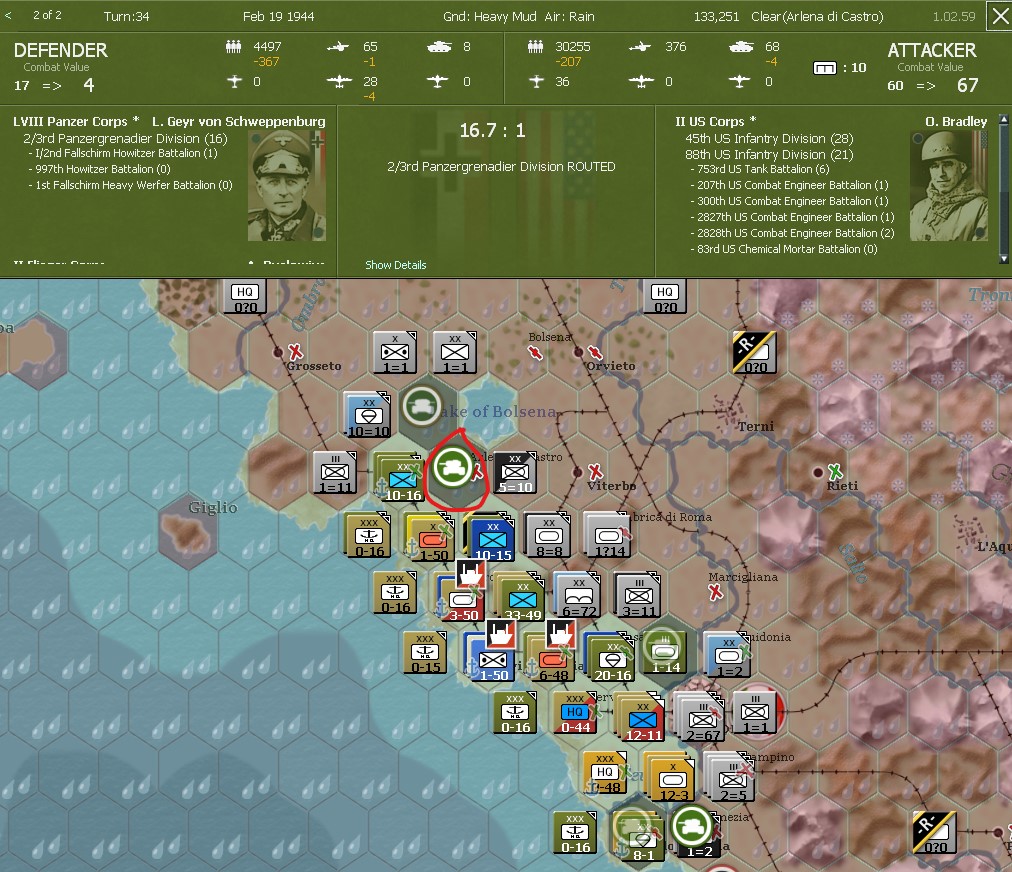Image resolution: width=1012 pixels, height=872 pixels.
Task: Select the black-yellow R 0?0 counter near Terni
Action: 754,352
